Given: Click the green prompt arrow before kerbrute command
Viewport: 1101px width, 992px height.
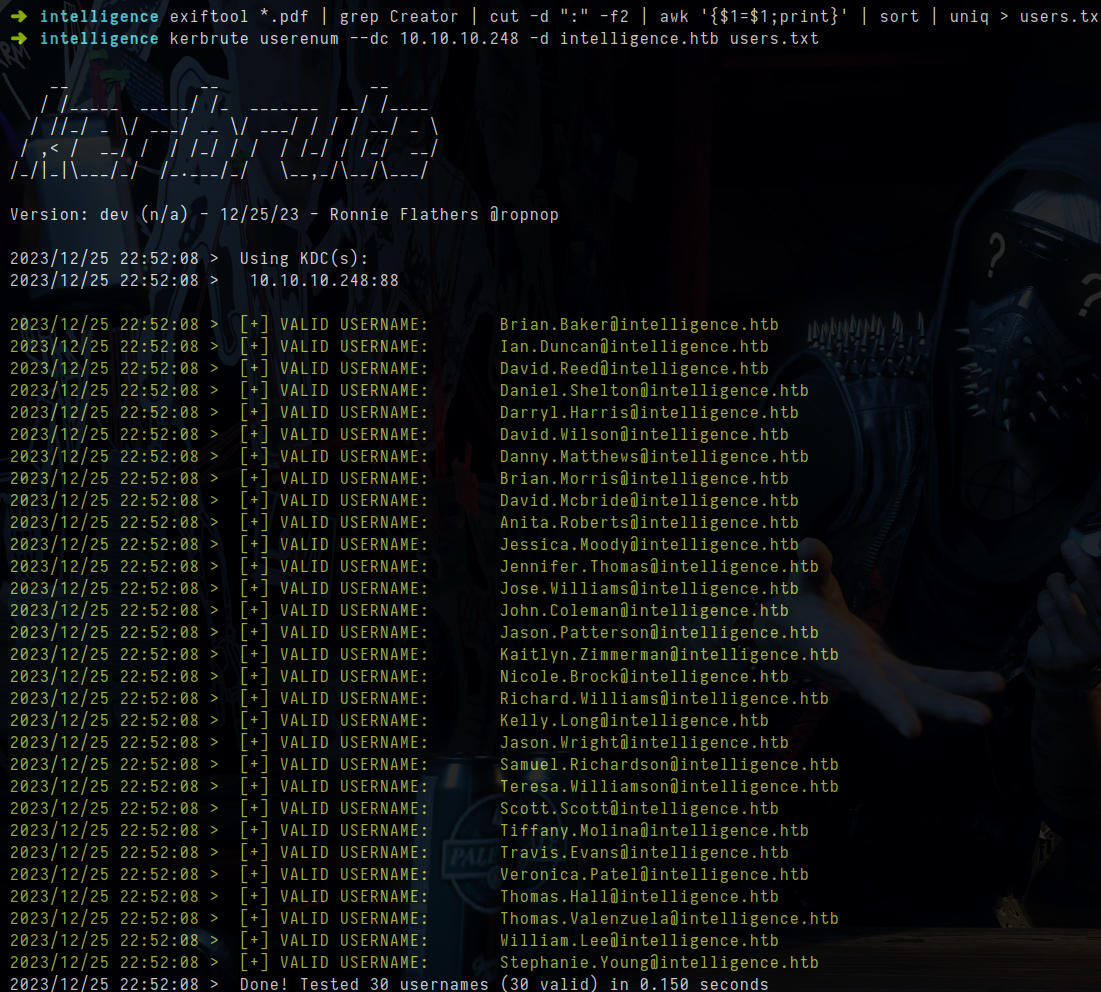Looking at the screenshot, I should click(19, 39).
